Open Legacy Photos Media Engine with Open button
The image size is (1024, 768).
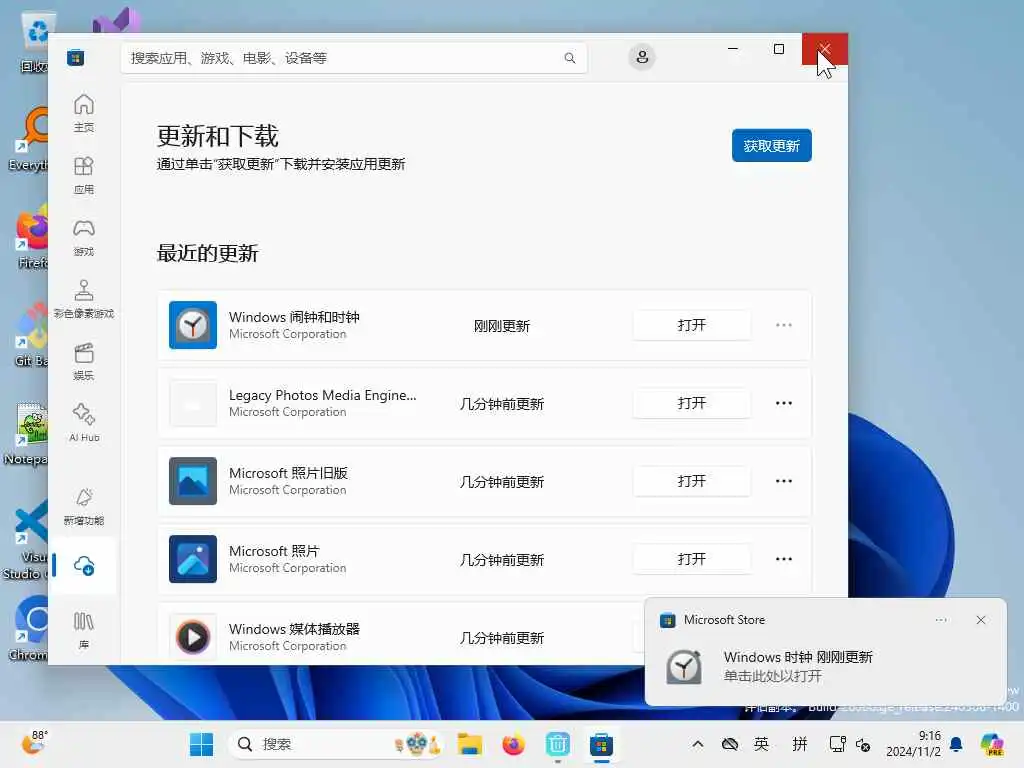click(x=692, y=403)
